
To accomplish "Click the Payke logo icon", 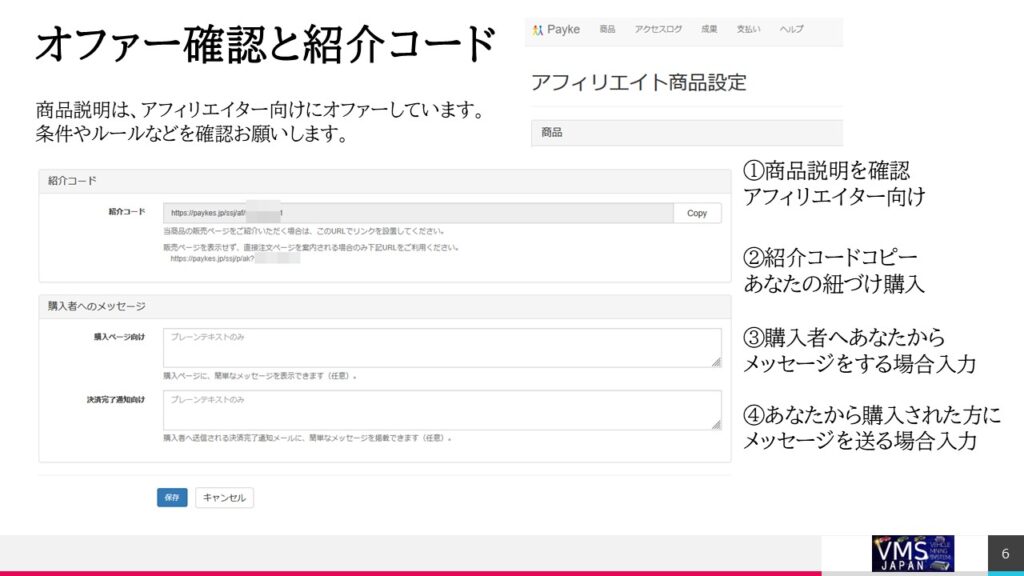I will (x=537, y=30).
